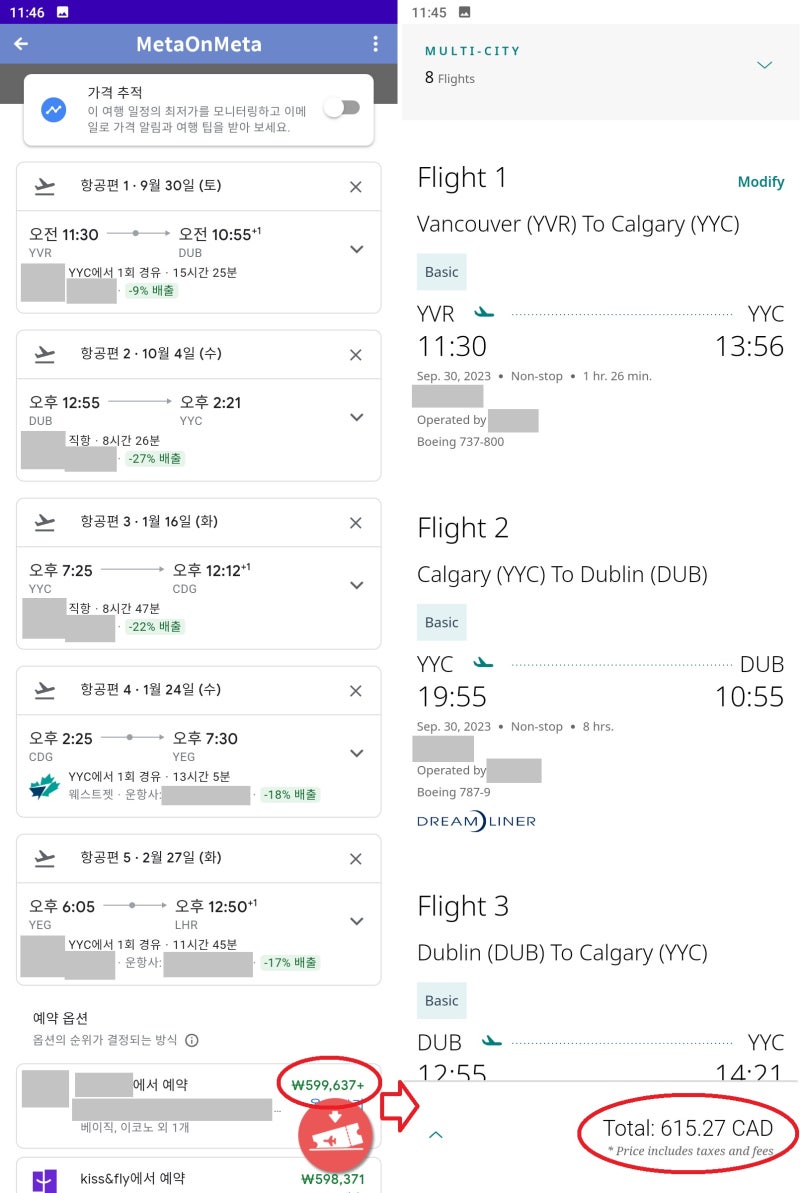Remove flight 3 with its X icon
Screen dimensions: 800x1193
[355, 523]
